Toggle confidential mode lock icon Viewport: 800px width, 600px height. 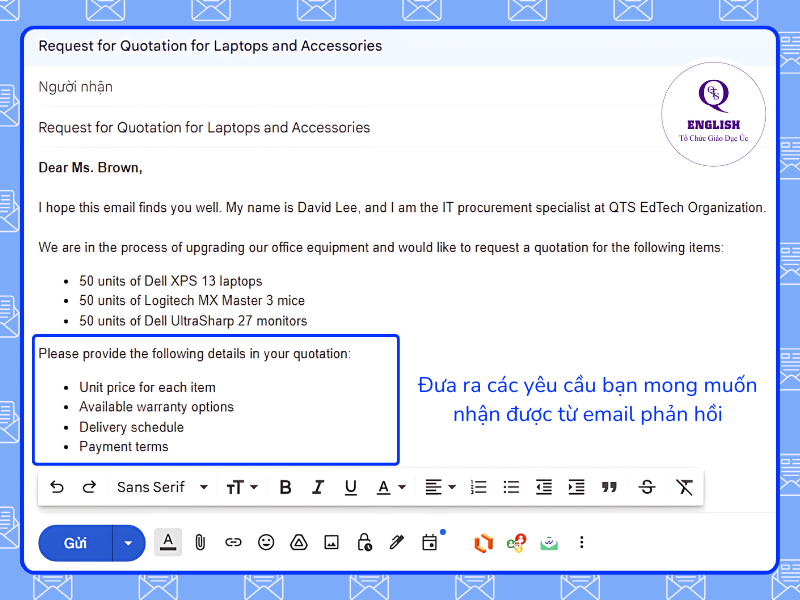click(364, 542)
